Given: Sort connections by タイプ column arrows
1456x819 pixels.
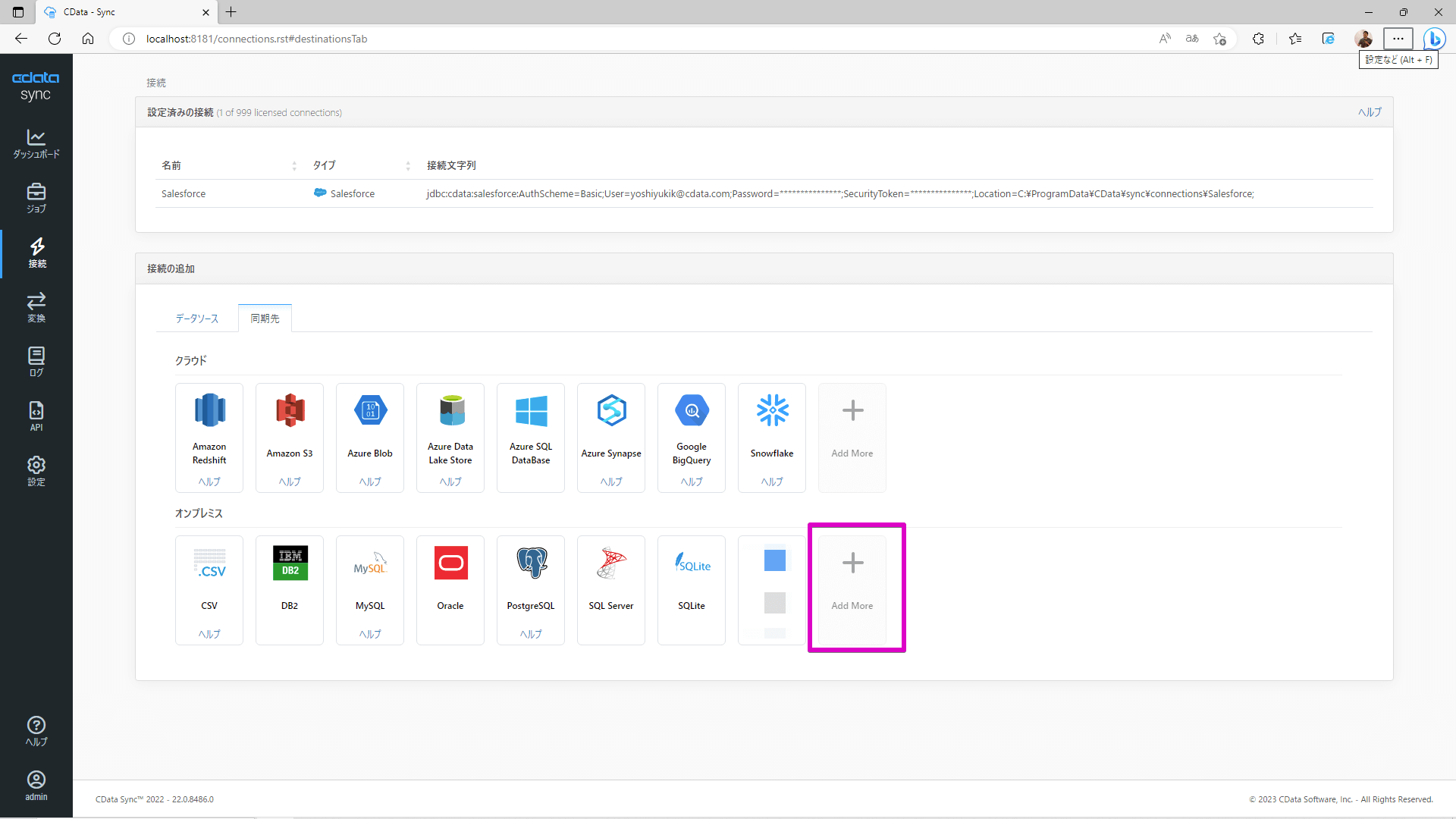Looking at the screenshot, I should [408, 165].
